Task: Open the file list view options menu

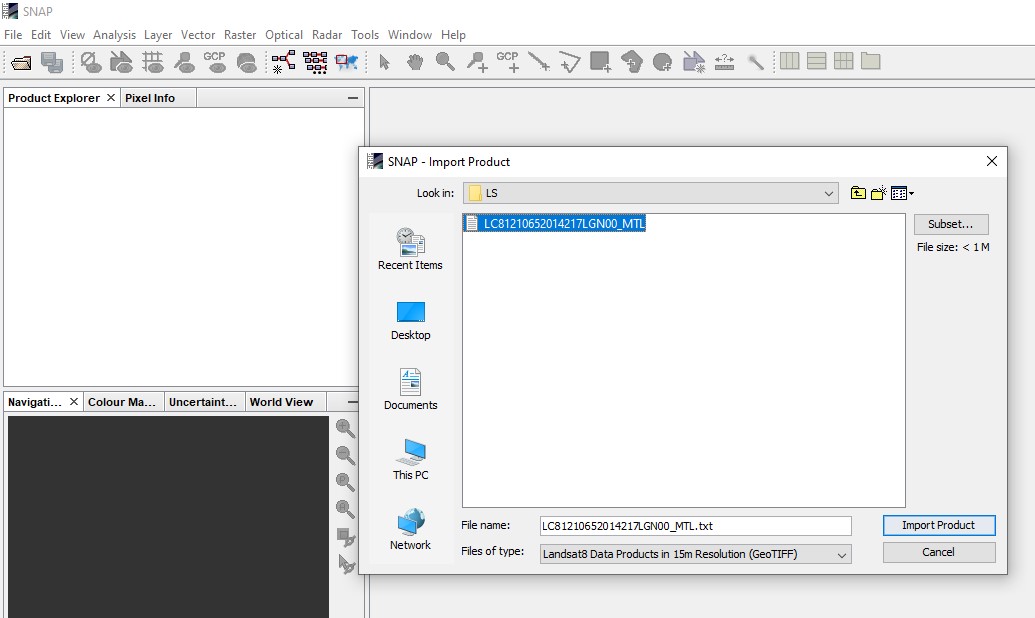Action: (902, 193)
